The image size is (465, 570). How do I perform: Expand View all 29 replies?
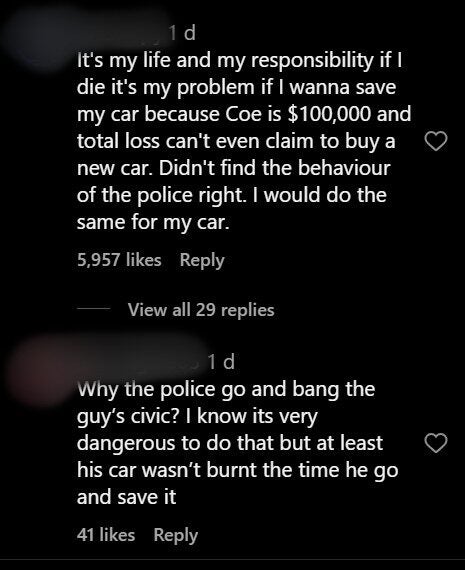(x=201, y=310)
